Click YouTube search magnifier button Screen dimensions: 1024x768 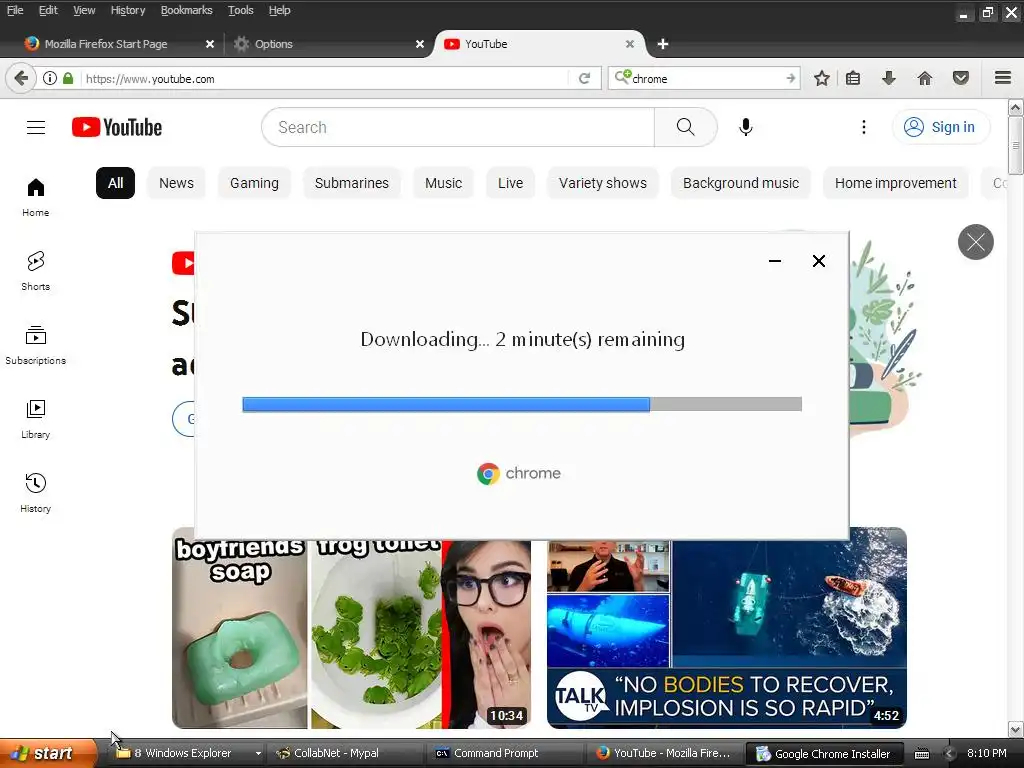click(x=686, y=127)
